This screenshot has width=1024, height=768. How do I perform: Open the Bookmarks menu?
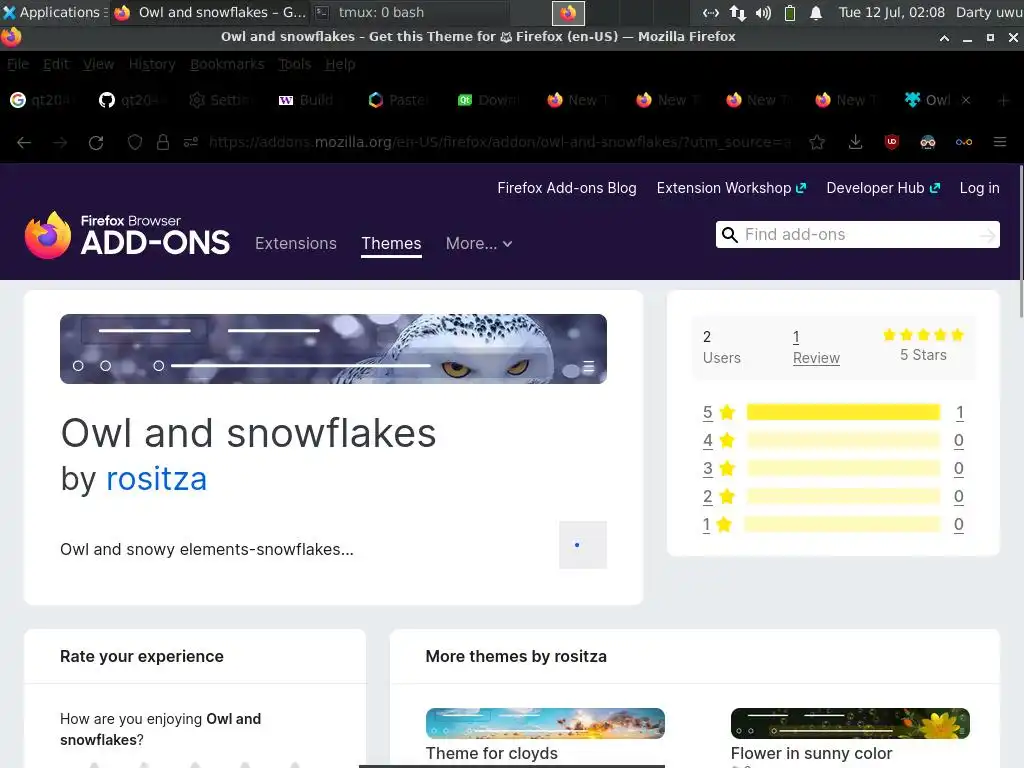click(227, 64)
